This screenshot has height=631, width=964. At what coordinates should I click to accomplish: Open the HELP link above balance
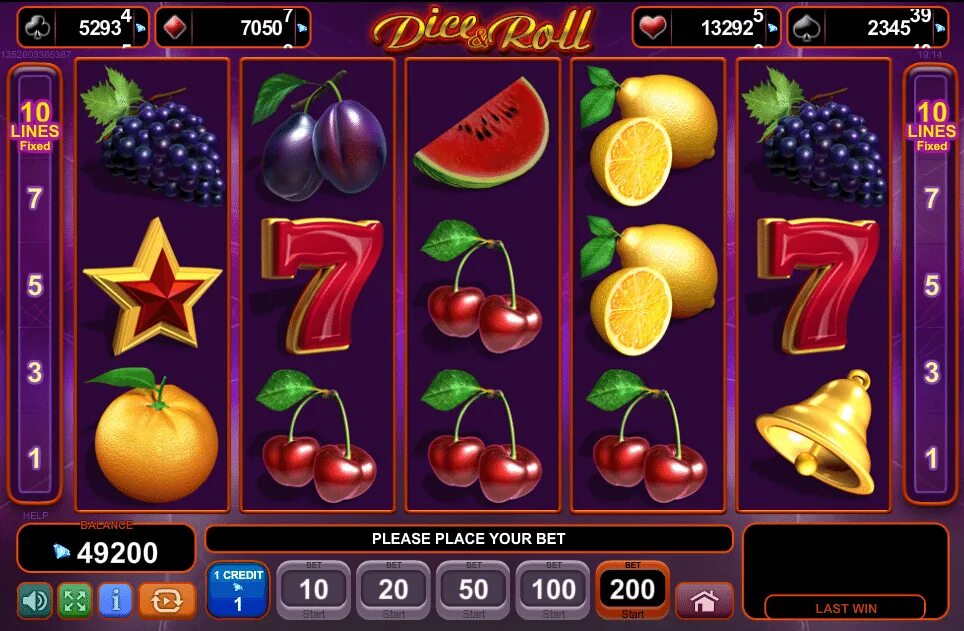pos(35,515)
